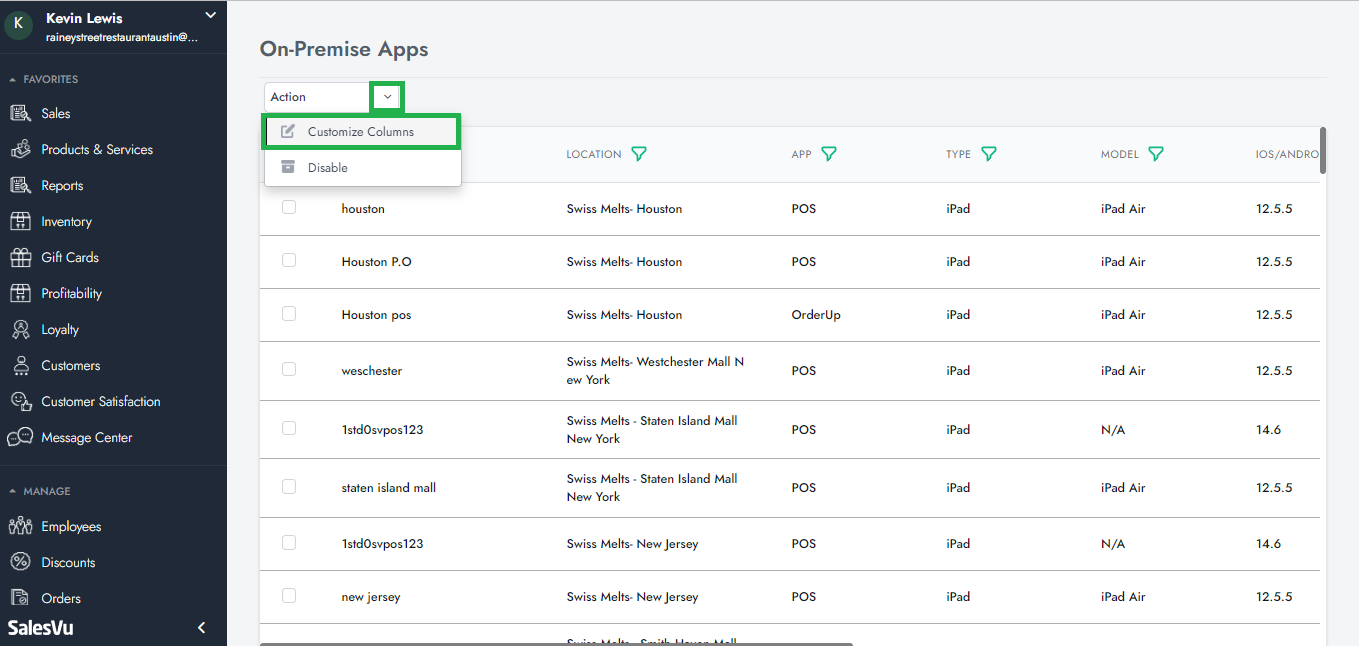Viewport: 1360px width, 646px height.
Task: Click the Model column filter funnel
Action: (1156, 154)
